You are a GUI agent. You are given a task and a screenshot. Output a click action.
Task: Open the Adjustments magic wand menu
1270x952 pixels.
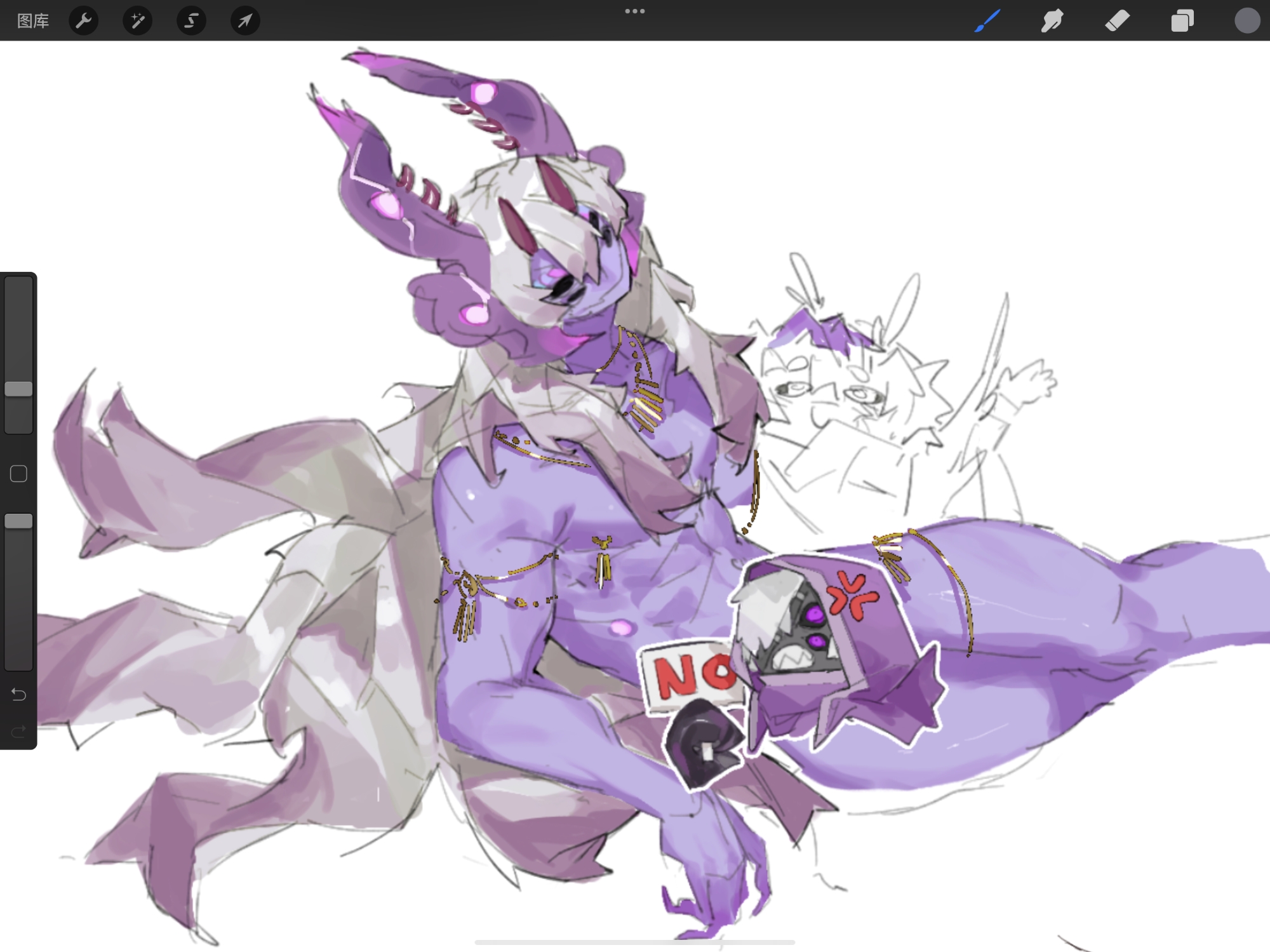click(137, 21)
